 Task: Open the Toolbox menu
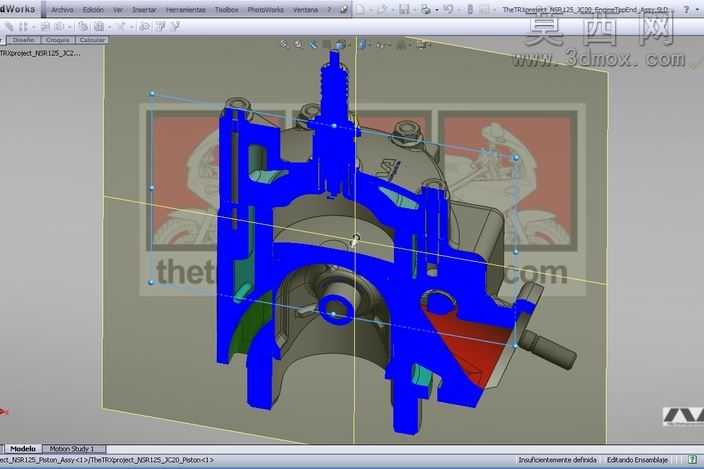(x=227, y=9)
